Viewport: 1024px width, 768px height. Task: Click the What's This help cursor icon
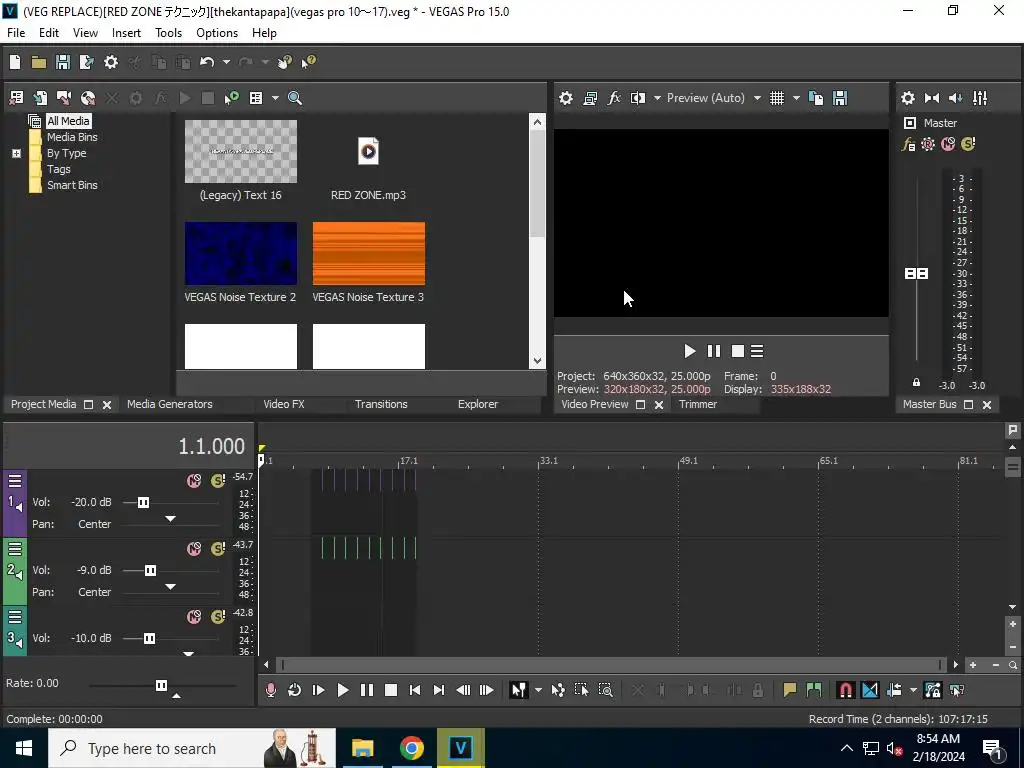pyautogui.click(x=308, y=62)
